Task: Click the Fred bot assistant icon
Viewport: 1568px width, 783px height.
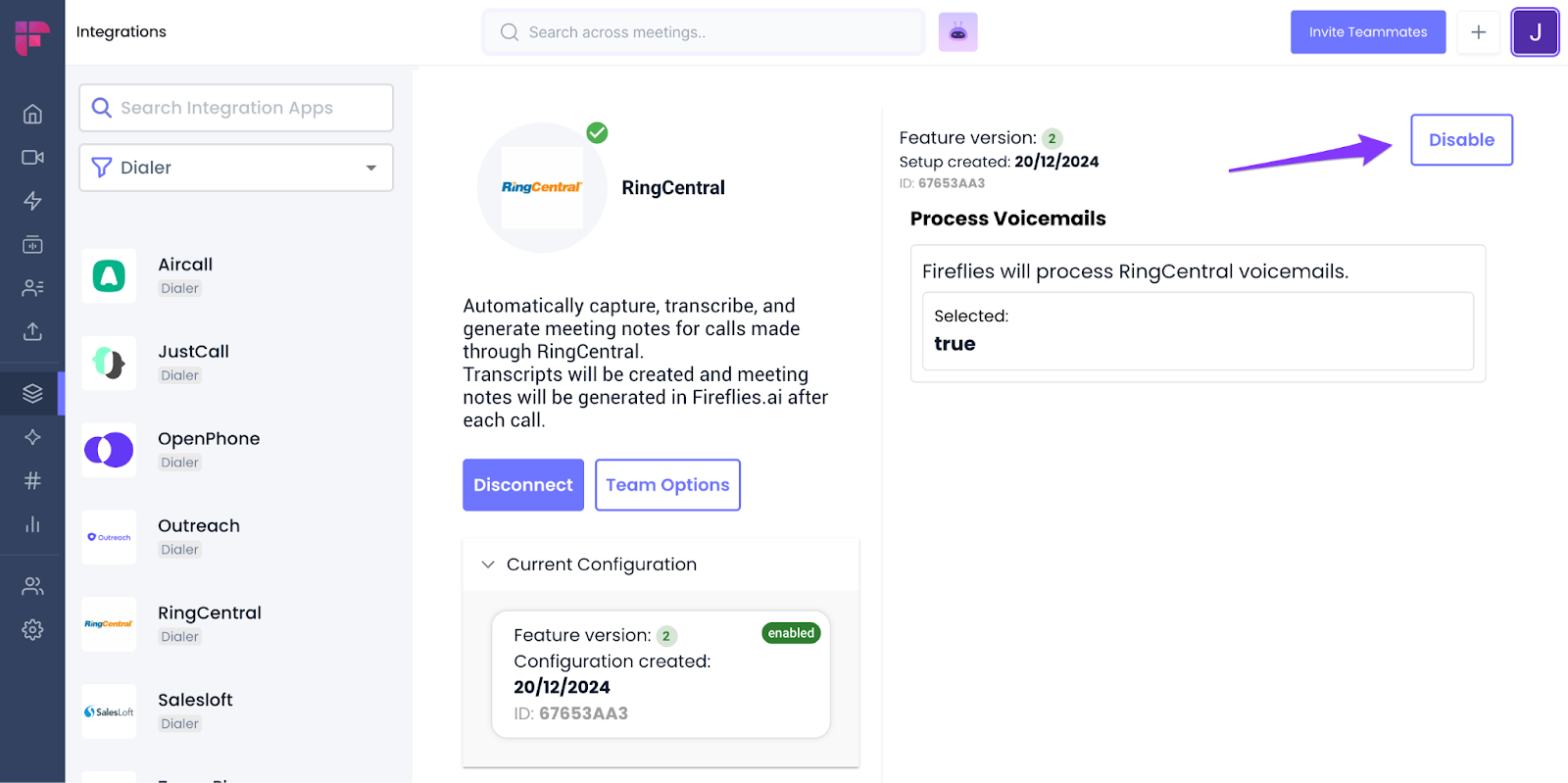Action: (957, 32)
